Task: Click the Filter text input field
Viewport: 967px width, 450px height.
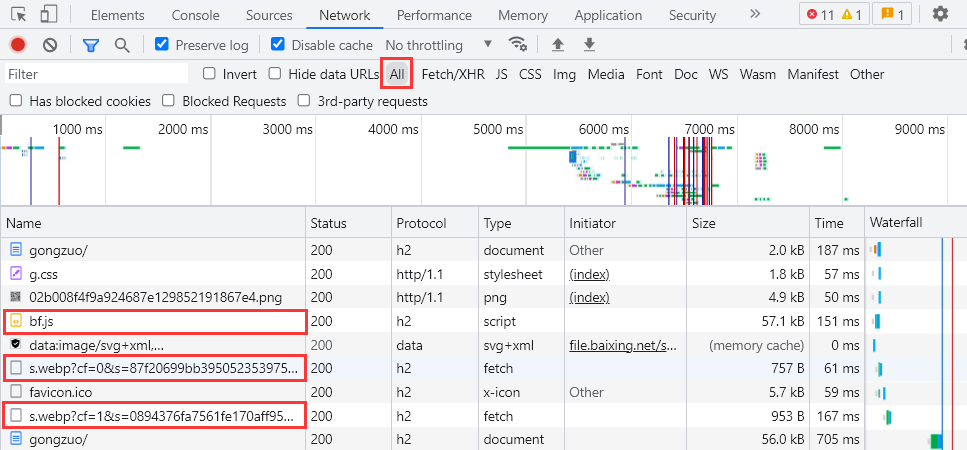Action: [x=96, y=74]
